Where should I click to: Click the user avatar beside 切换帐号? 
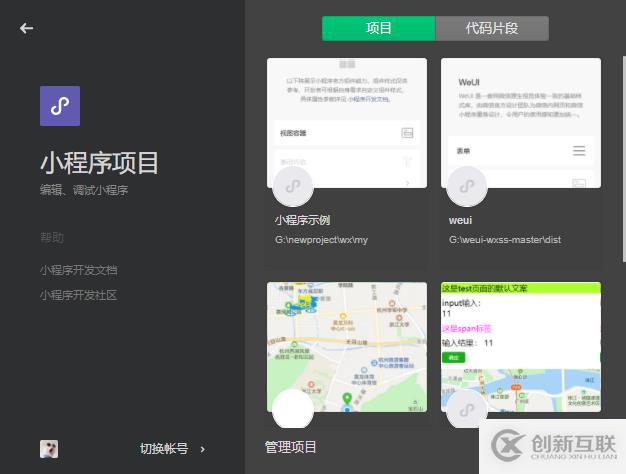pos(49,449)
